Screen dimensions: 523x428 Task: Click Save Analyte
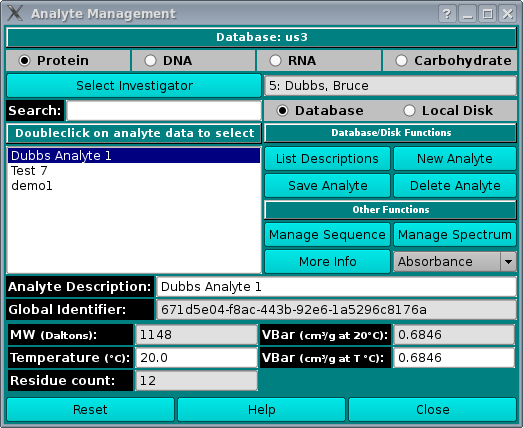pos(327,185)
